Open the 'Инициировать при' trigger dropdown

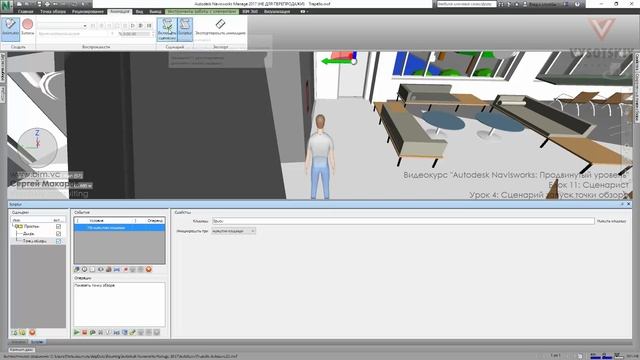233,231
